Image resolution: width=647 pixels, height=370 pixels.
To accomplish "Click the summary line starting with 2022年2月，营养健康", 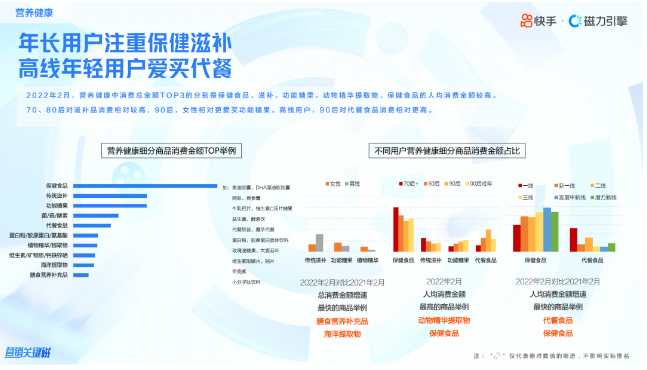I will coord(262,95).
